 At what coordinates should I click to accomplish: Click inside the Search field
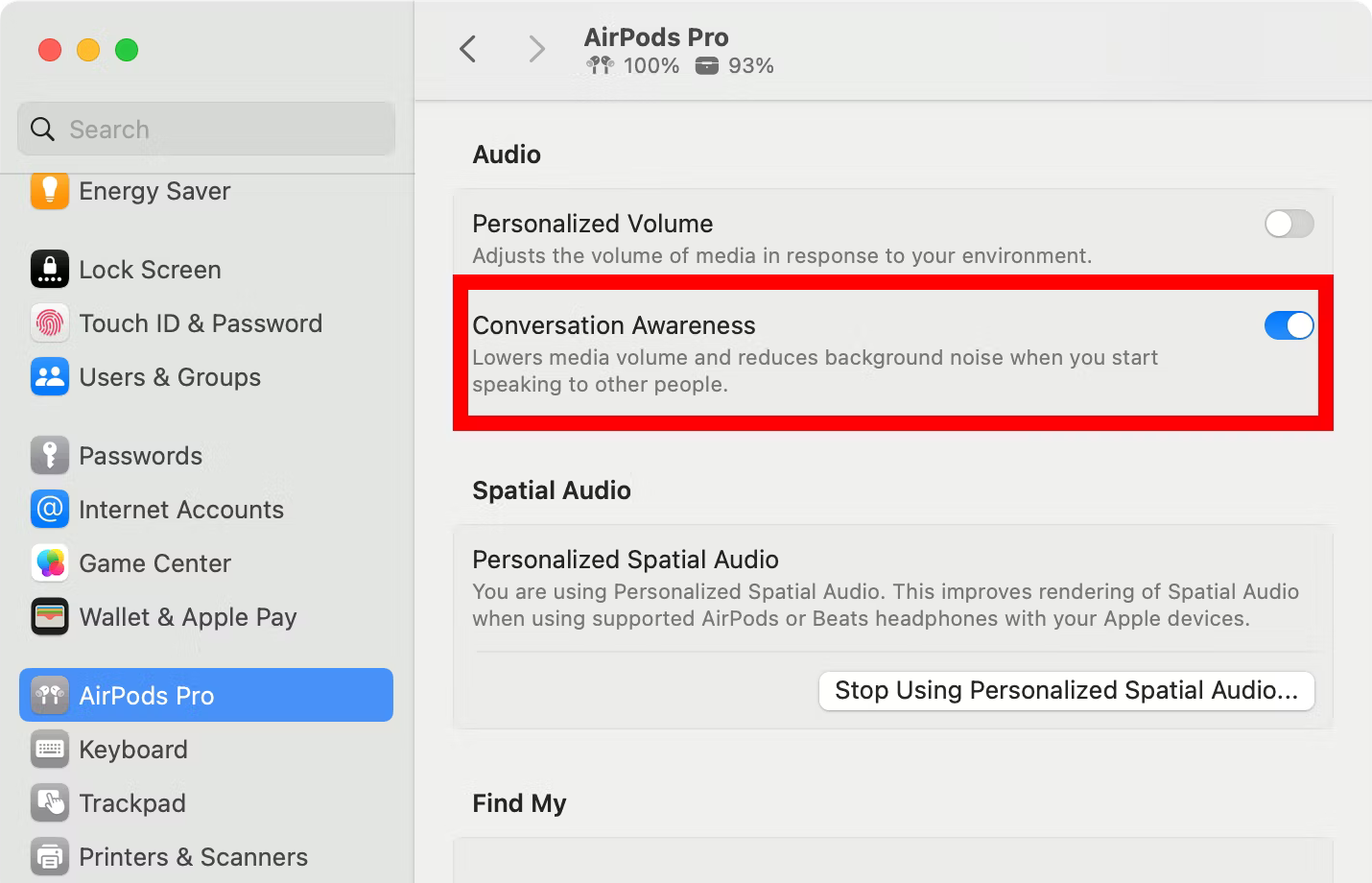pyautogui.click(x=205, y=129)
